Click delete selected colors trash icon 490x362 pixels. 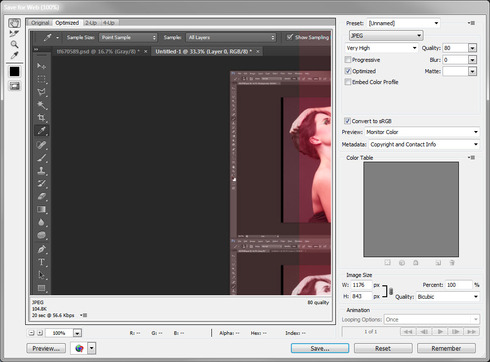[x=452, y=263]
